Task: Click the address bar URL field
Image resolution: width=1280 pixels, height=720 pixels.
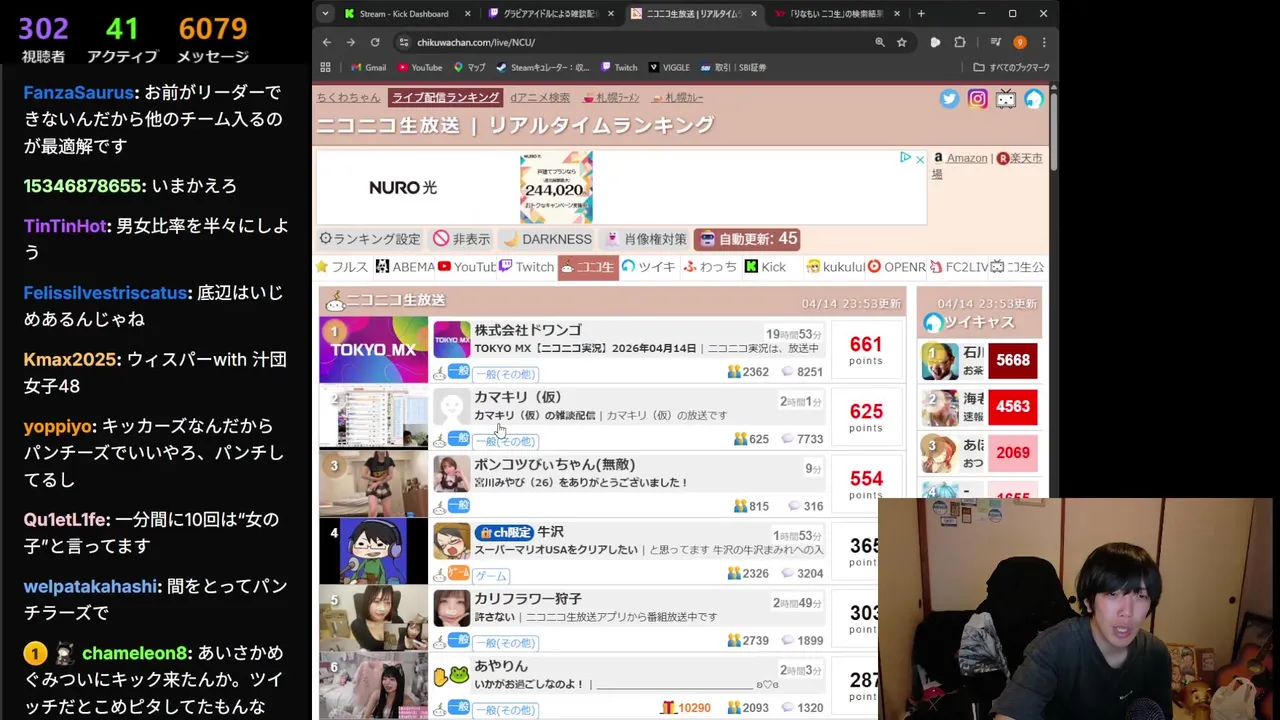Action: coord(640,42)
